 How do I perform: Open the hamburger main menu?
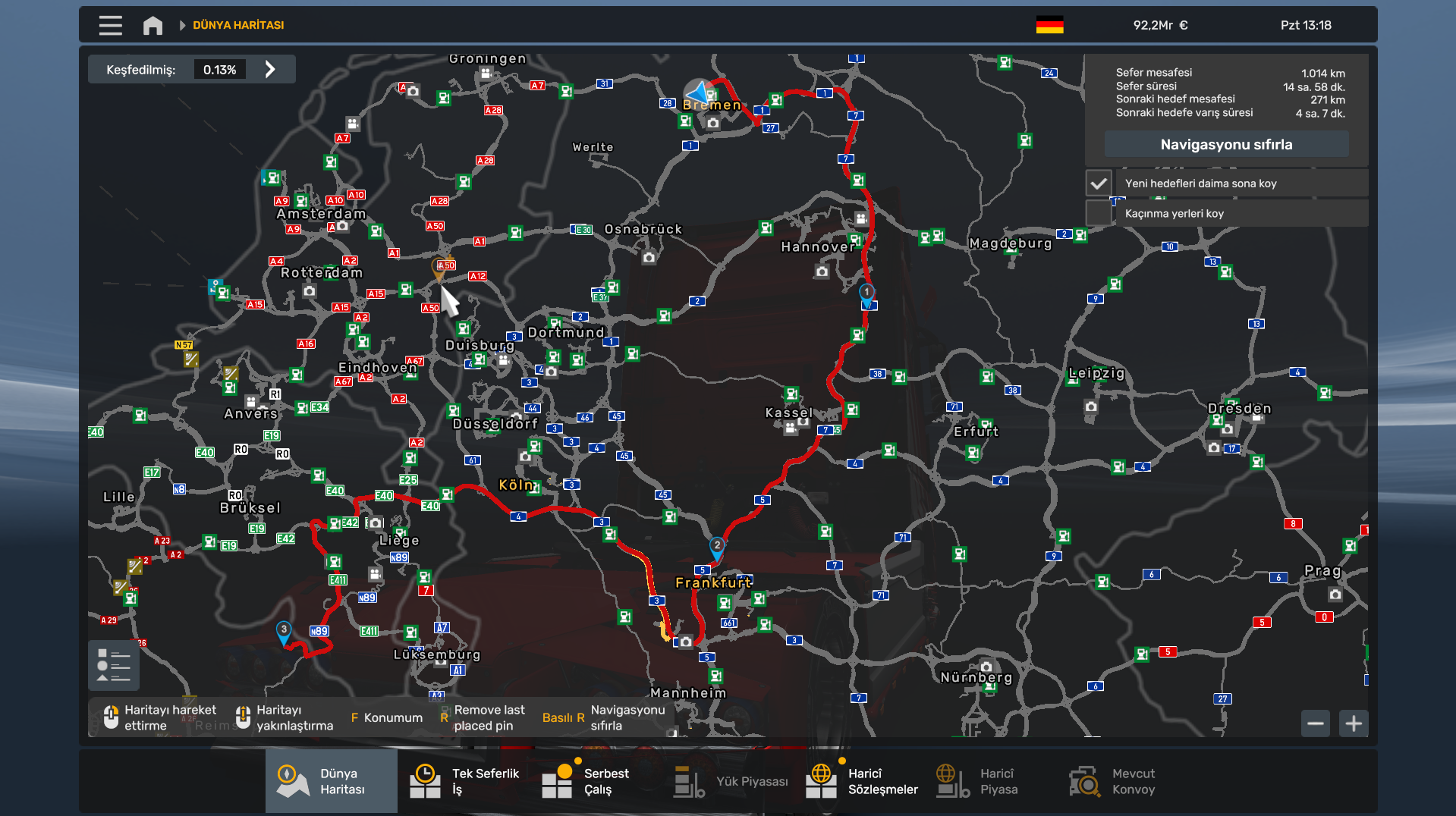110,25
